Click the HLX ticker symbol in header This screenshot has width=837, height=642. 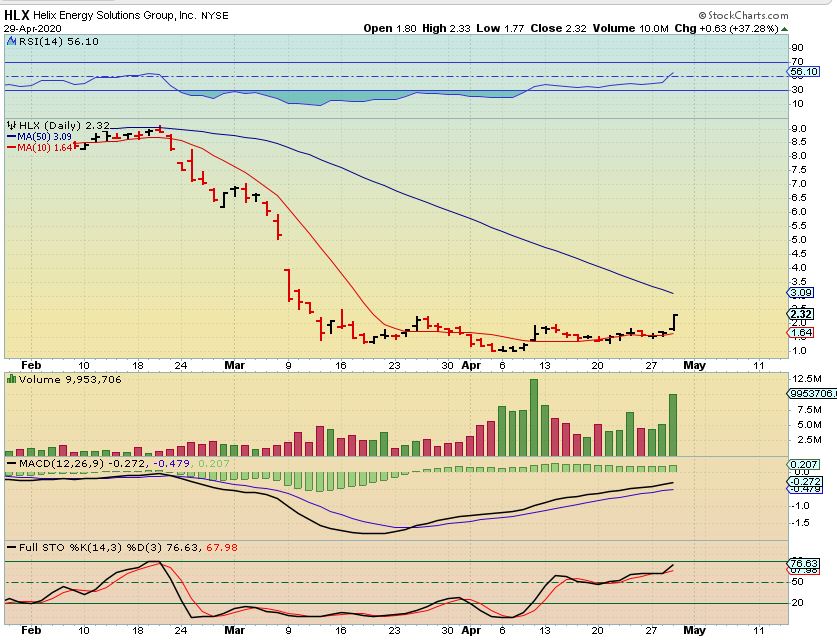pos(17,15)
